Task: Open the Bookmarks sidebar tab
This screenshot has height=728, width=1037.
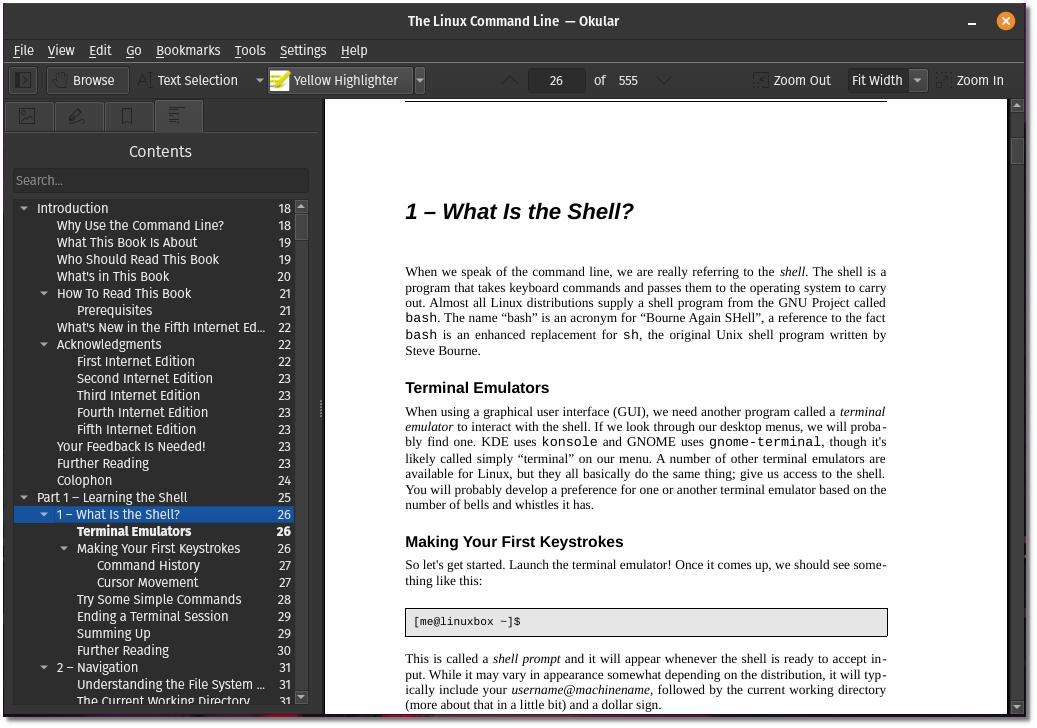Action: coord(127,117)
